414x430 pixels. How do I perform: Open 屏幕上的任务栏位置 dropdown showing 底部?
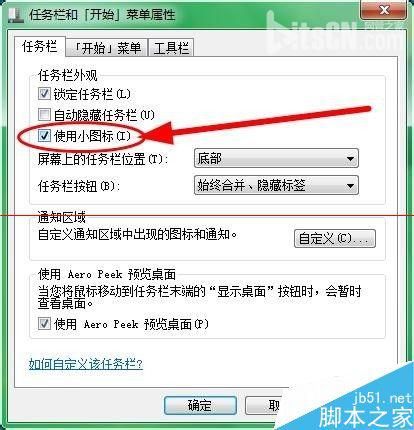[276, 158]
